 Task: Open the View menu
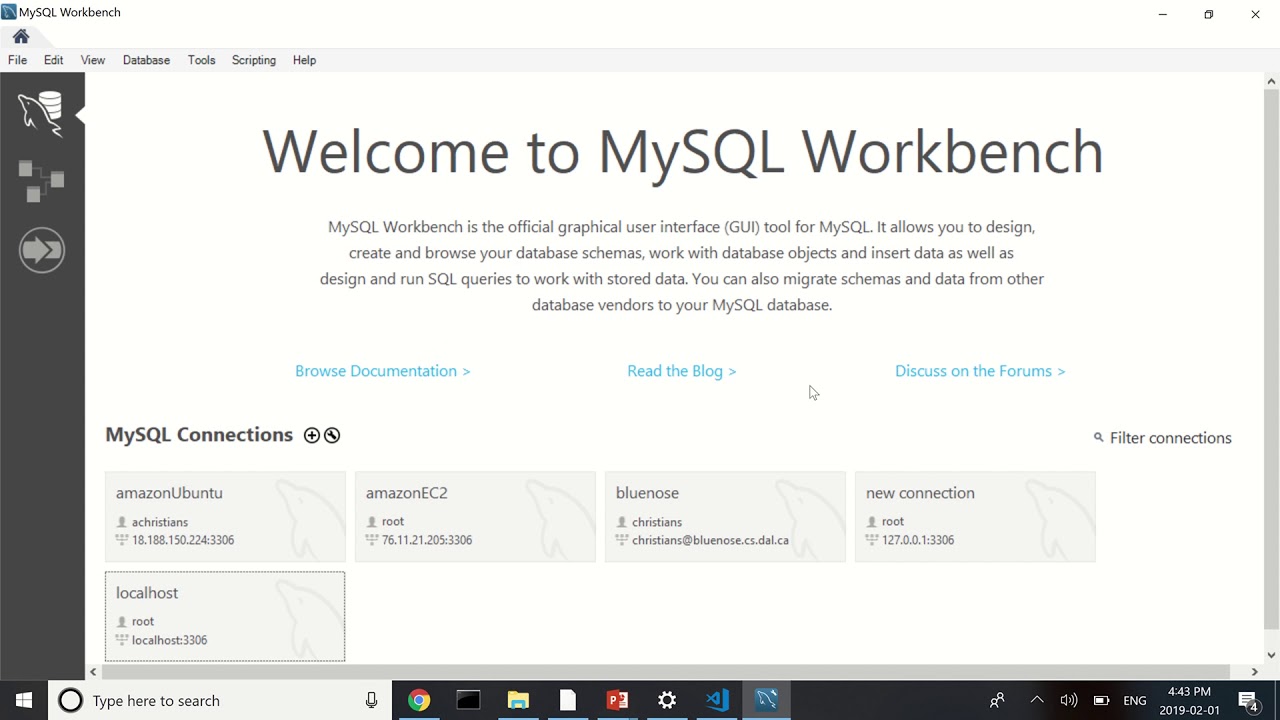[93, 60]
